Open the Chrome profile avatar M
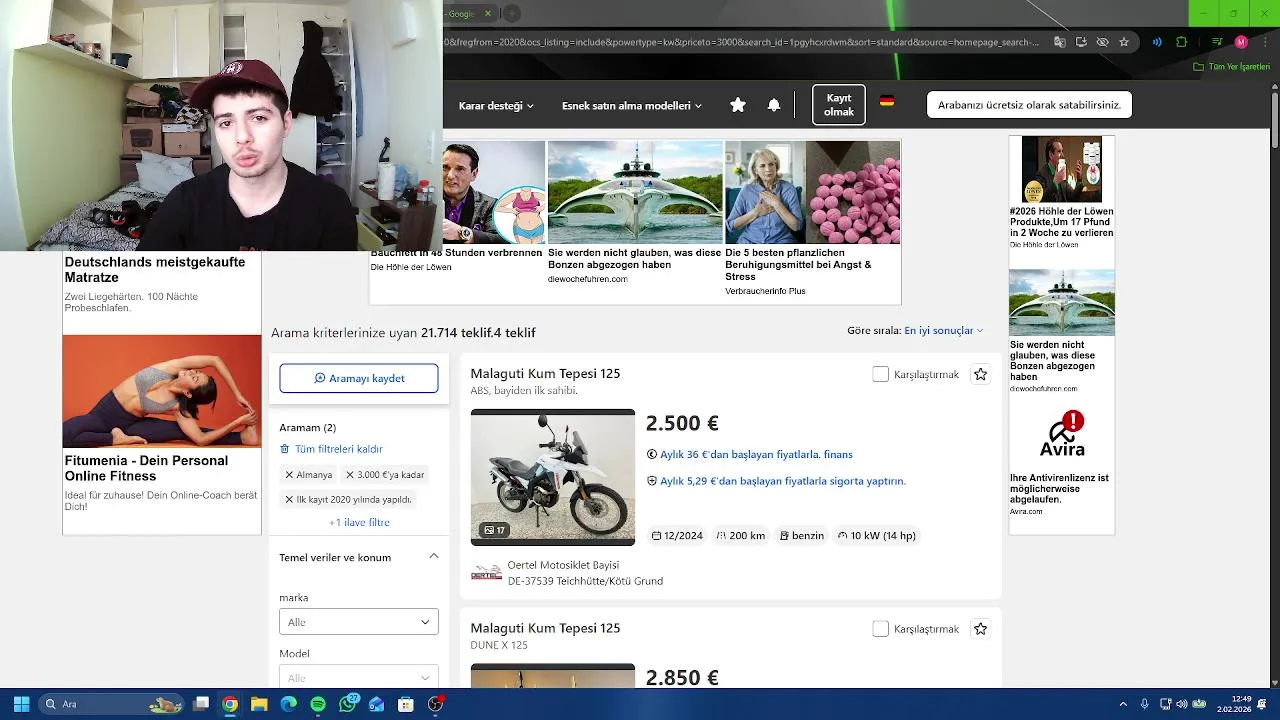Screen dimensions: 1280x720 click(x=1241, y=42)
